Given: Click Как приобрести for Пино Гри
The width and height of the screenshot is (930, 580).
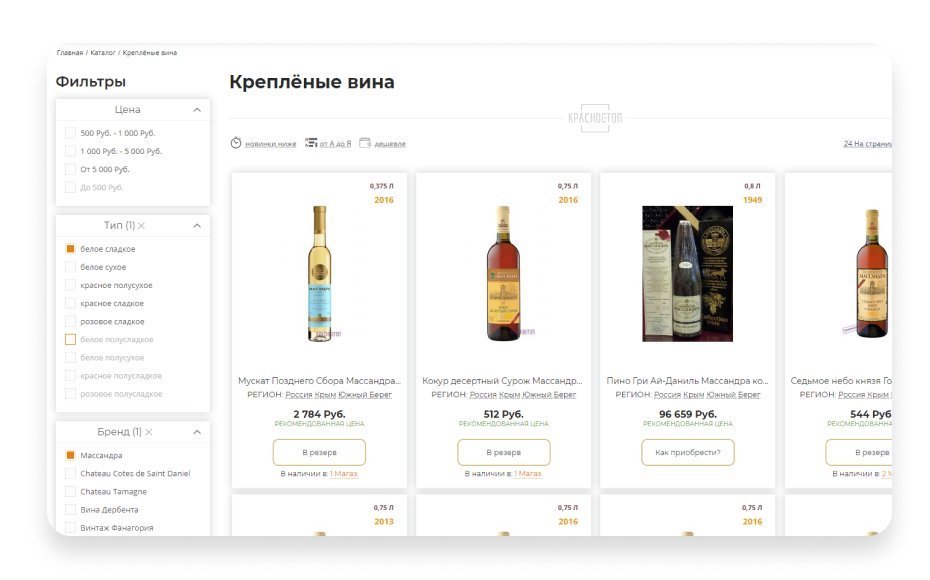Looking at the screenshot, I should tap(687, 452).
